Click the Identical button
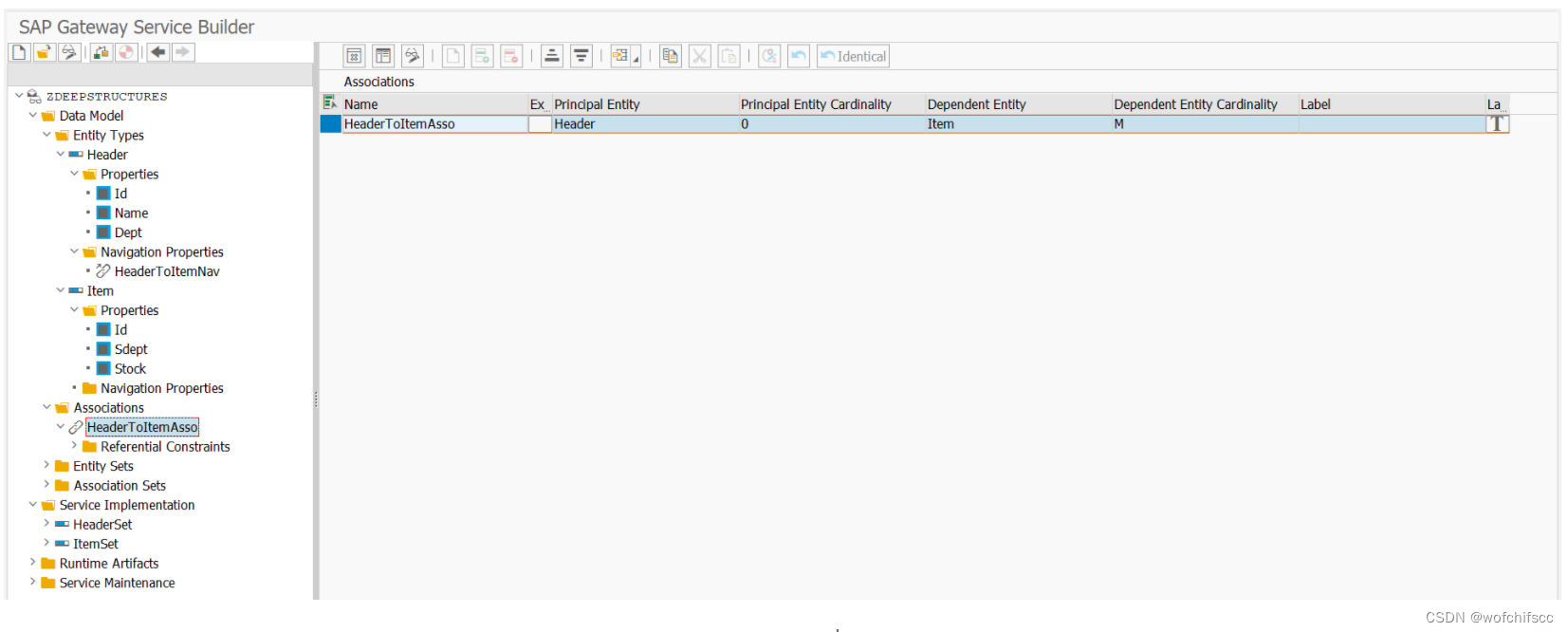 [x=854, y=56]
